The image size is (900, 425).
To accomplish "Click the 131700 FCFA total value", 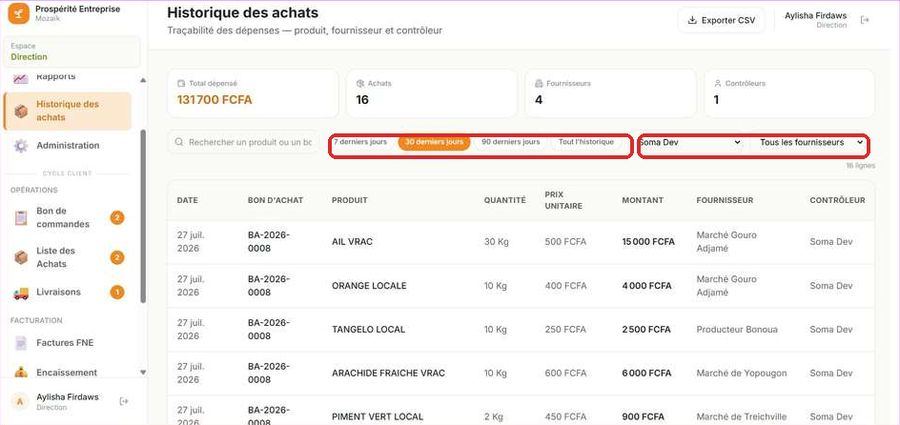I will 215,100.
